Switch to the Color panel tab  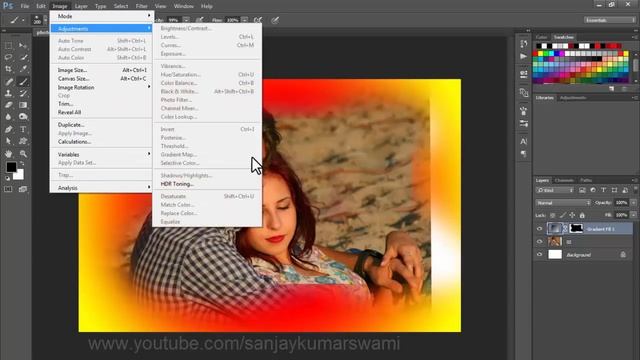click(542, 37)
